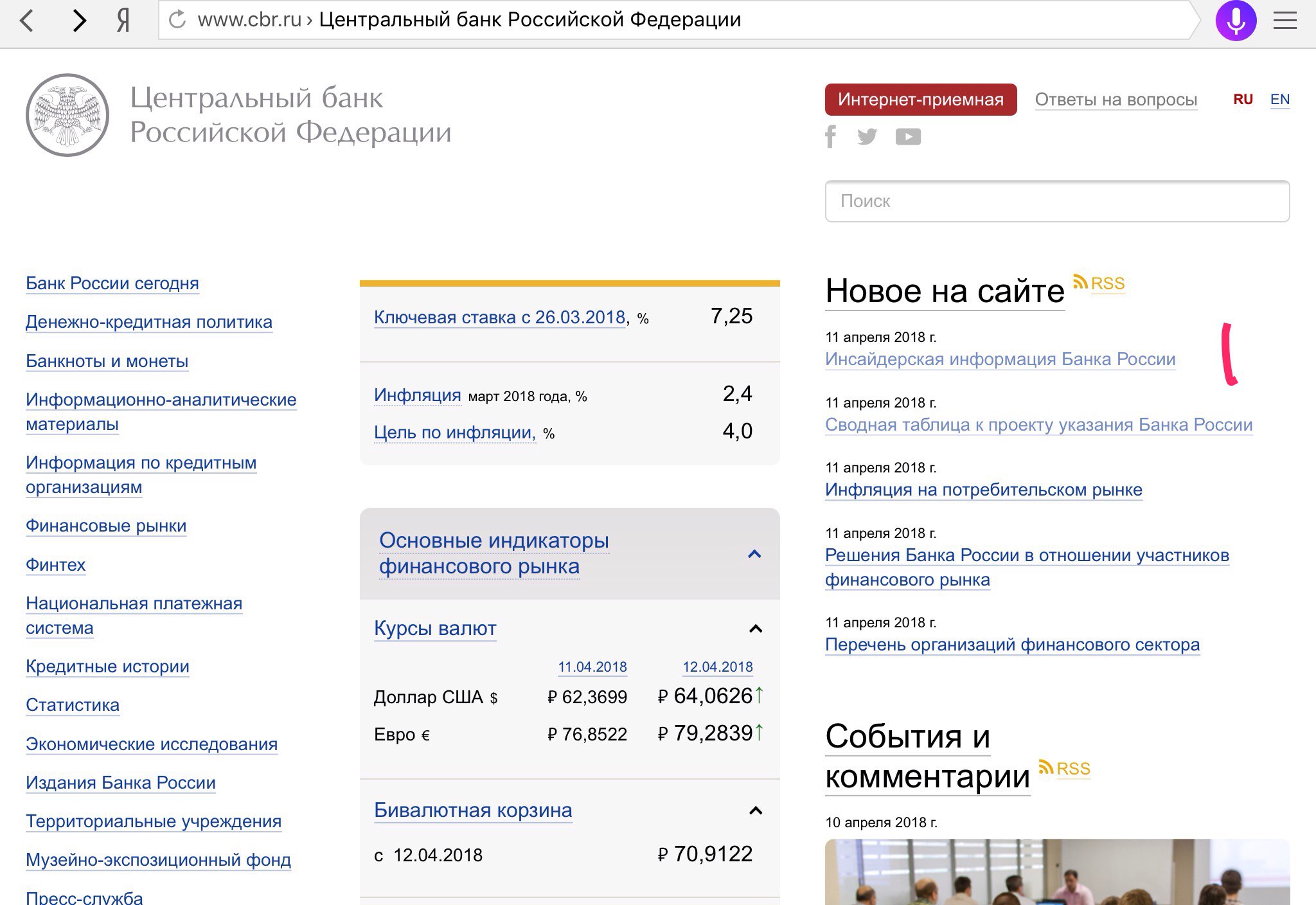
Task: Click the Инфляция indicator link
Action: pos(418,395)
